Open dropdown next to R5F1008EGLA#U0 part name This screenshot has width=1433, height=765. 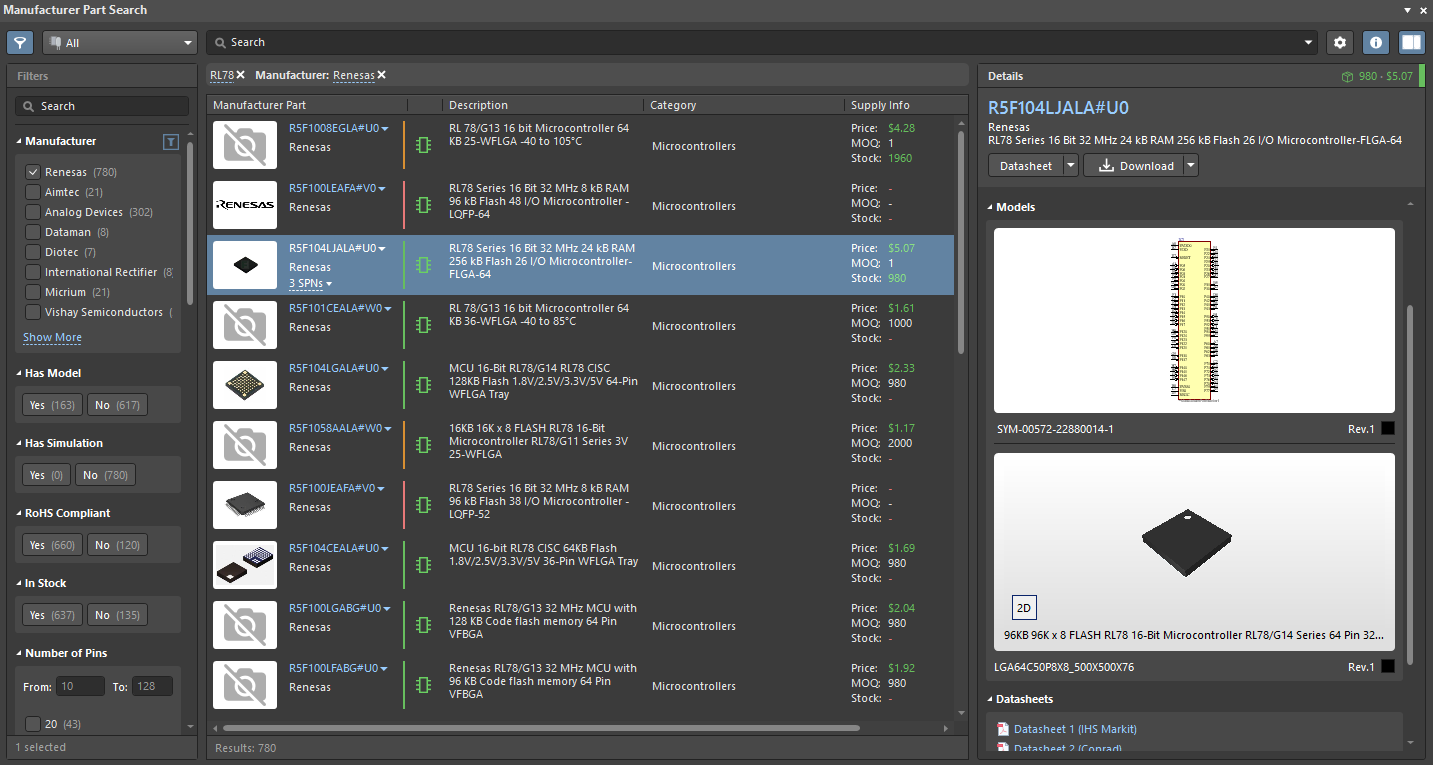point(384,129)
